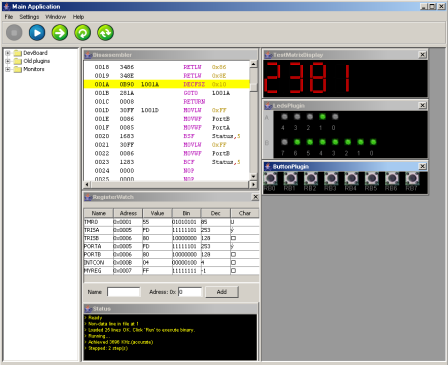Select the DevBoard folder

point(31,53)
